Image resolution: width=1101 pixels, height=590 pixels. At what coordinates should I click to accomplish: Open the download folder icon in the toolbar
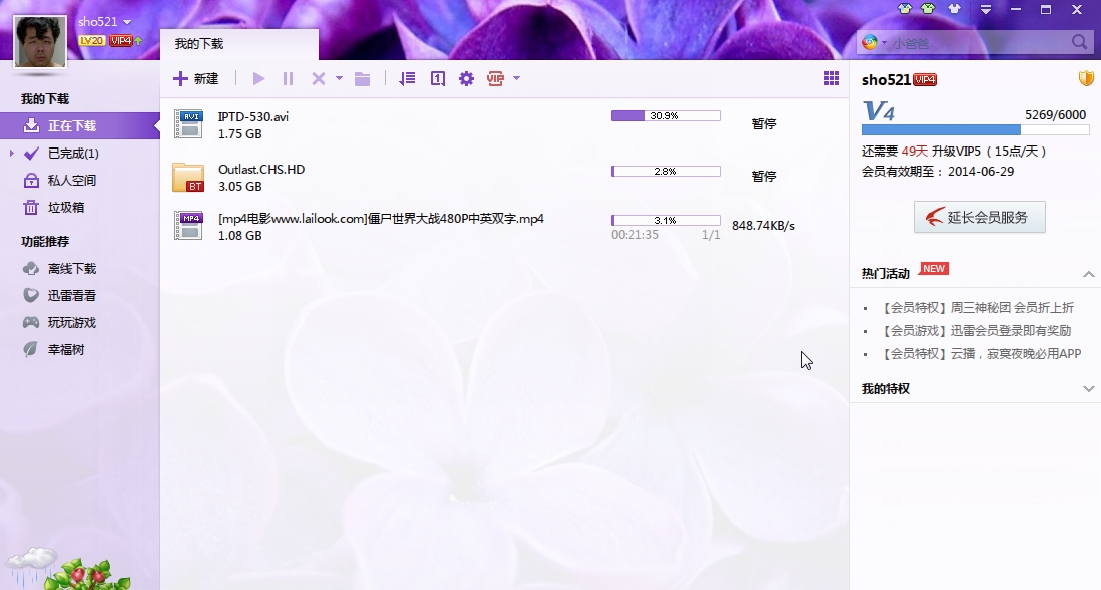tap(362, 79)
